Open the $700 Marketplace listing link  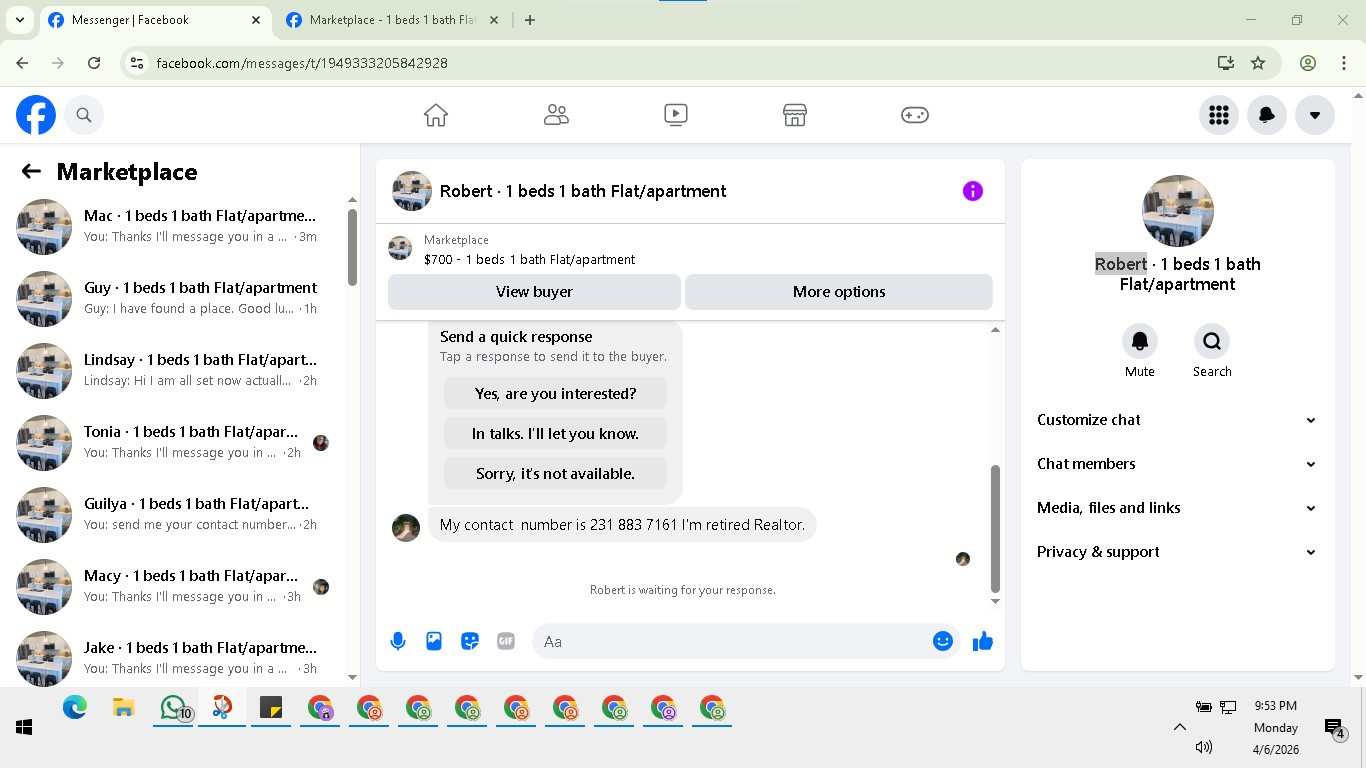(529, 260)
